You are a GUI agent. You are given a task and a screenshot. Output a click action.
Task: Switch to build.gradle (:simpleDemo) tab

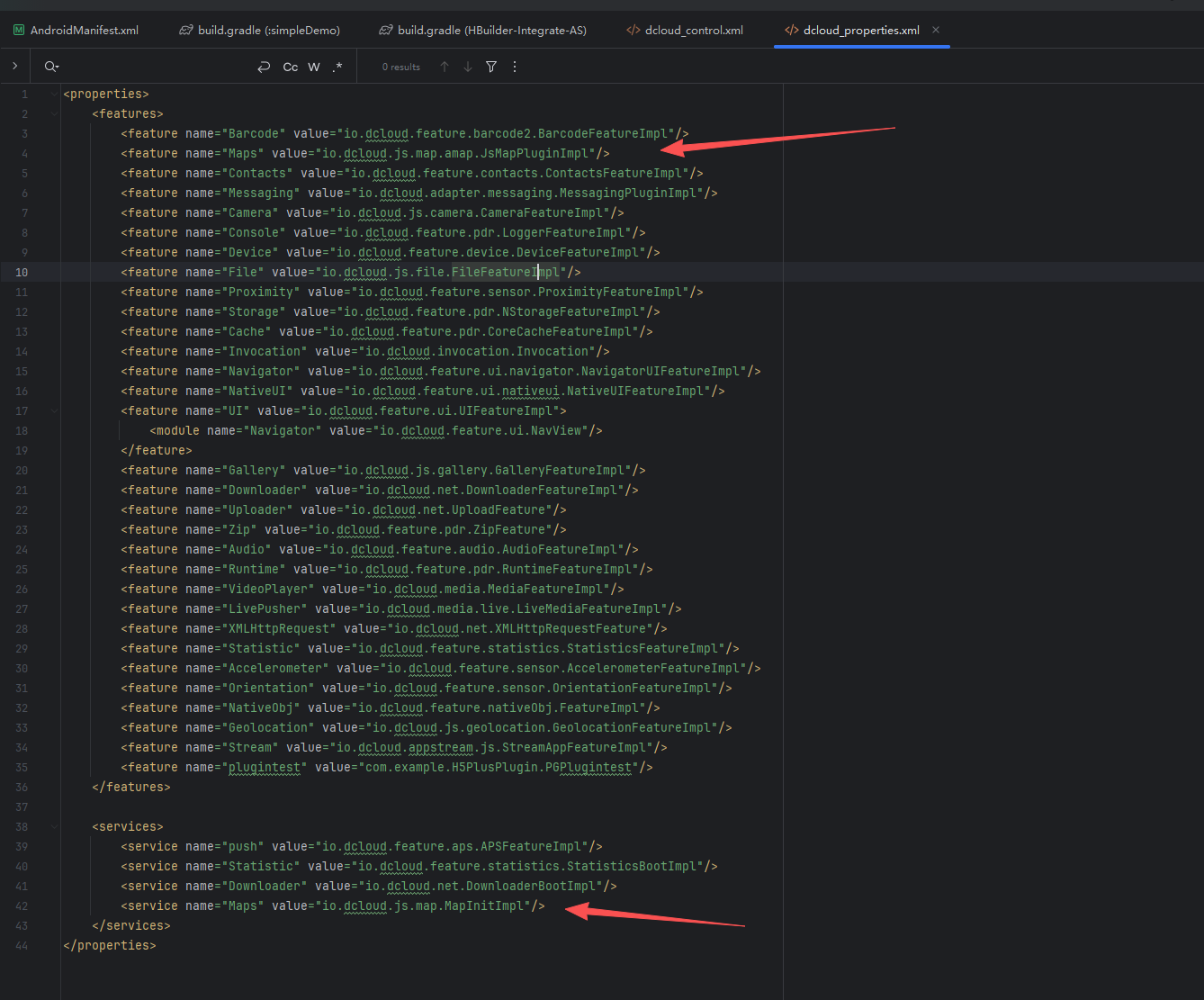pyautogui.click(x=259, y=30)
